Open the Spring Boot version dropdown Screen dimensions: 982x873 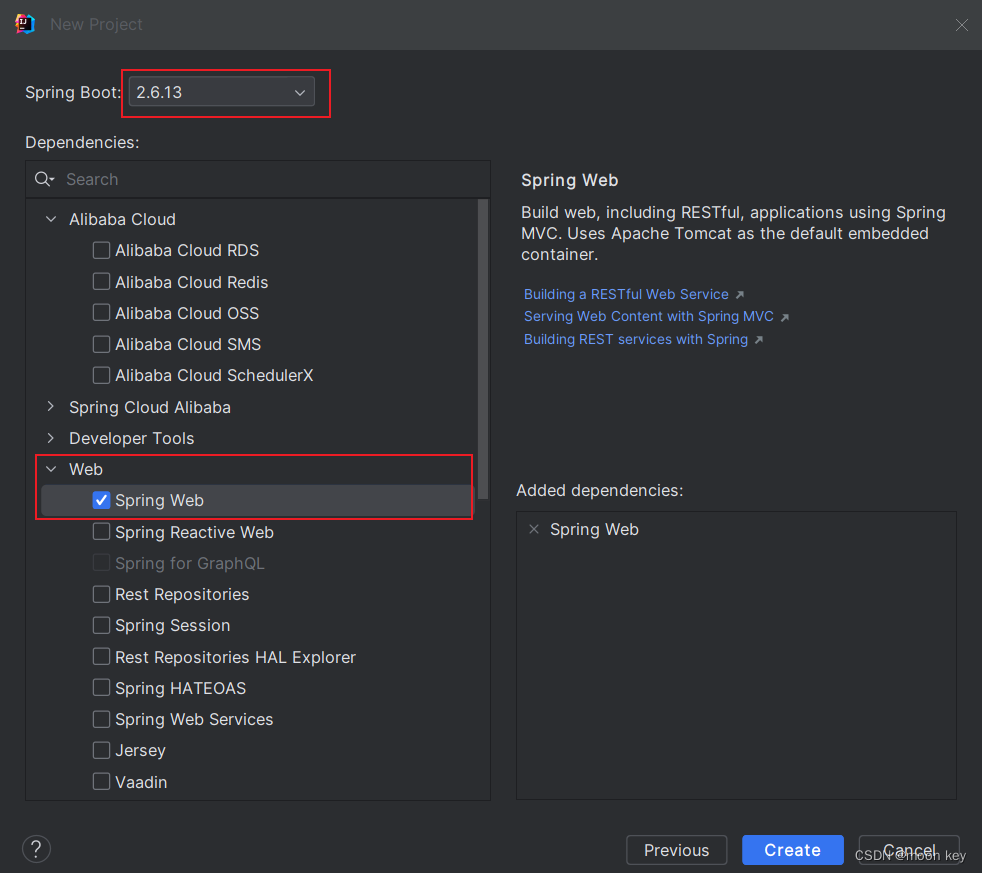[221, 92]
